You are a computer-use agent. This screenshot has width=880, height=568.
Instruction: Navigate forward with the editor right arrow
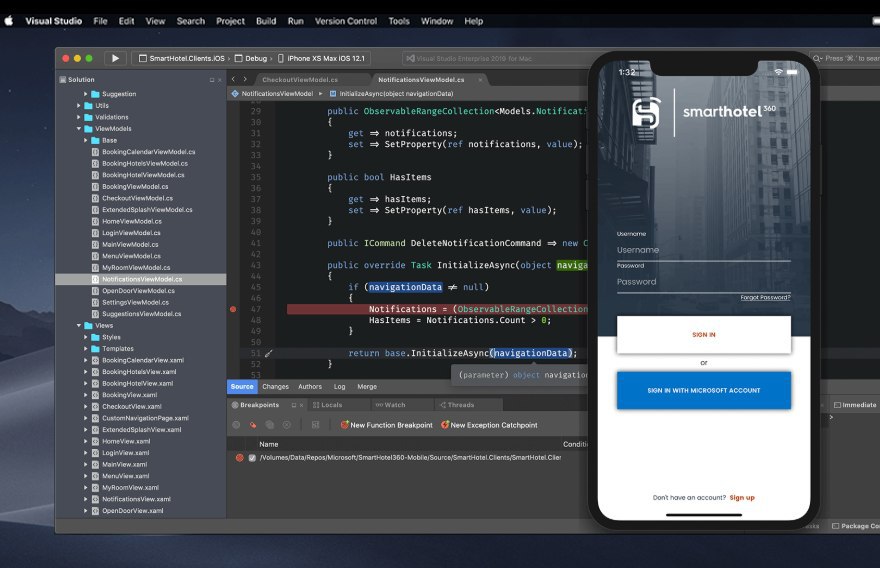tap(245, 79)
